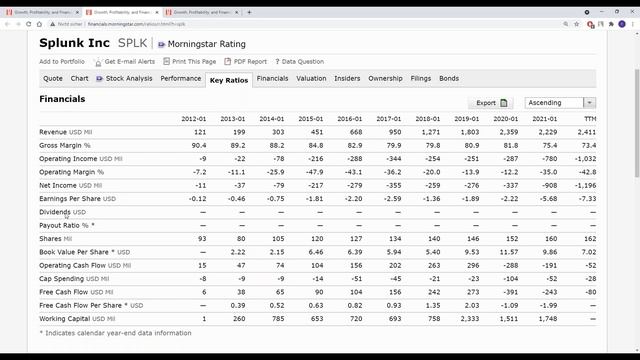Click the 2021-01 column header
The height and width of the screenshot is (360, 640).
(545, 119)
